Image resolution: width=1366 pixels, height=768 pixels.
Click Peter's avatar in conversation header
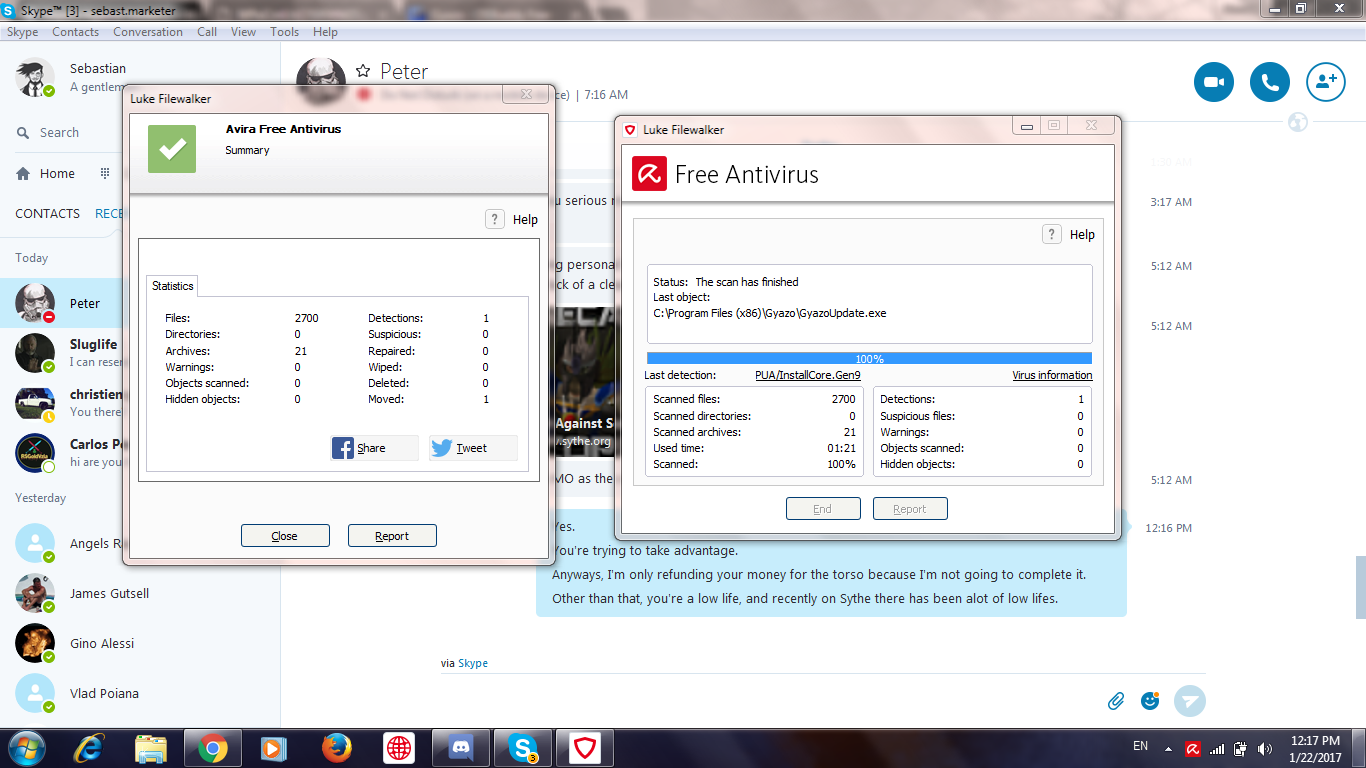tap(322, 81)
